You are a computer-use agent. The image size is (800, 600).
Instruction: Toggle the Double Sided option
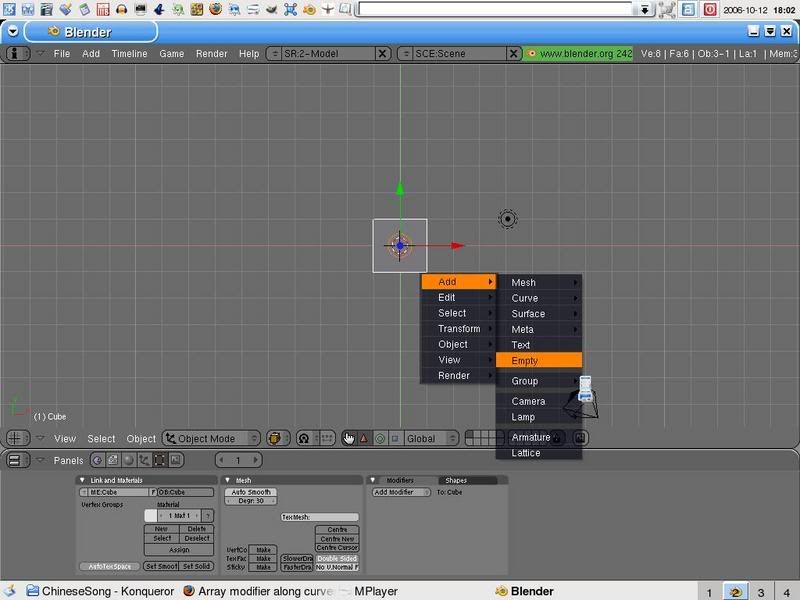click(337, 557)
